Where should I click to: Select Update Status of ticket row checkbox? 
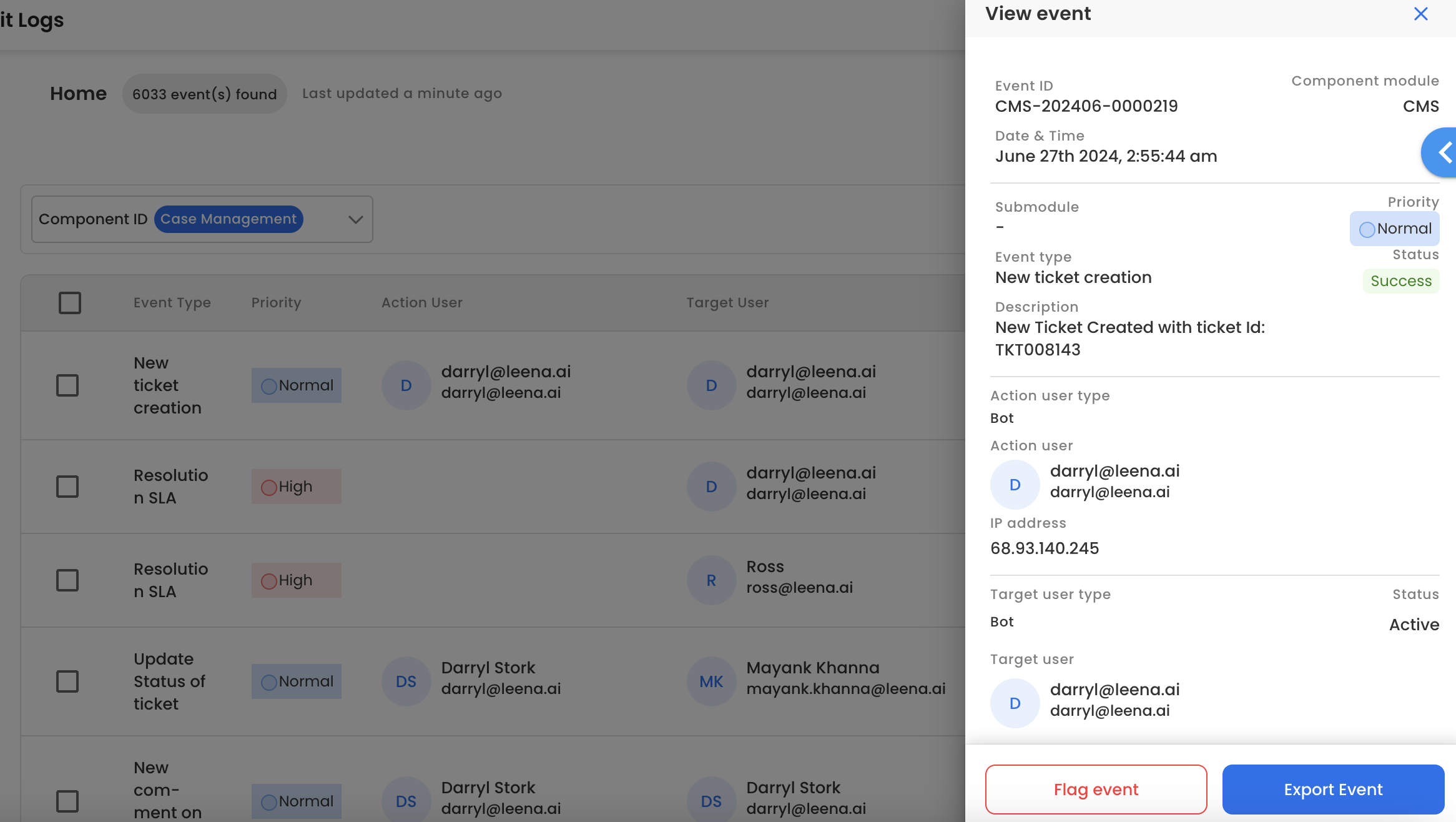tap(67, 681)
